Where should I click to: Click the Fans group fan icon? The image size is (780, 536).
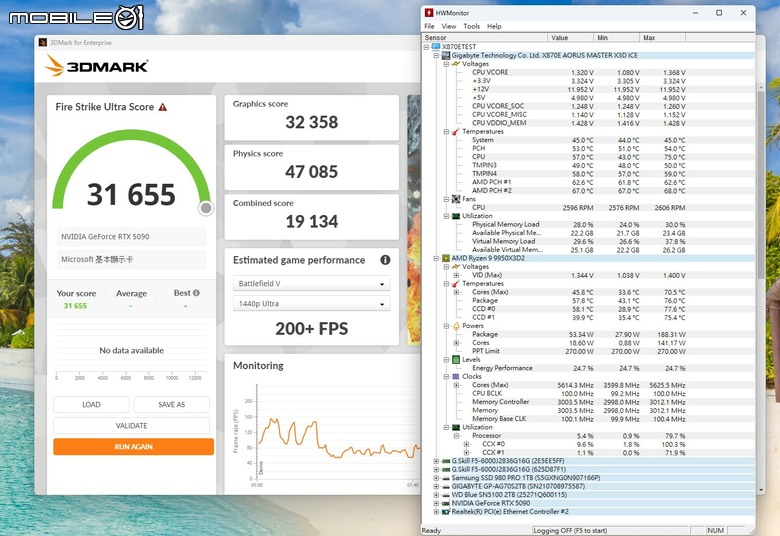click(456, 199)
